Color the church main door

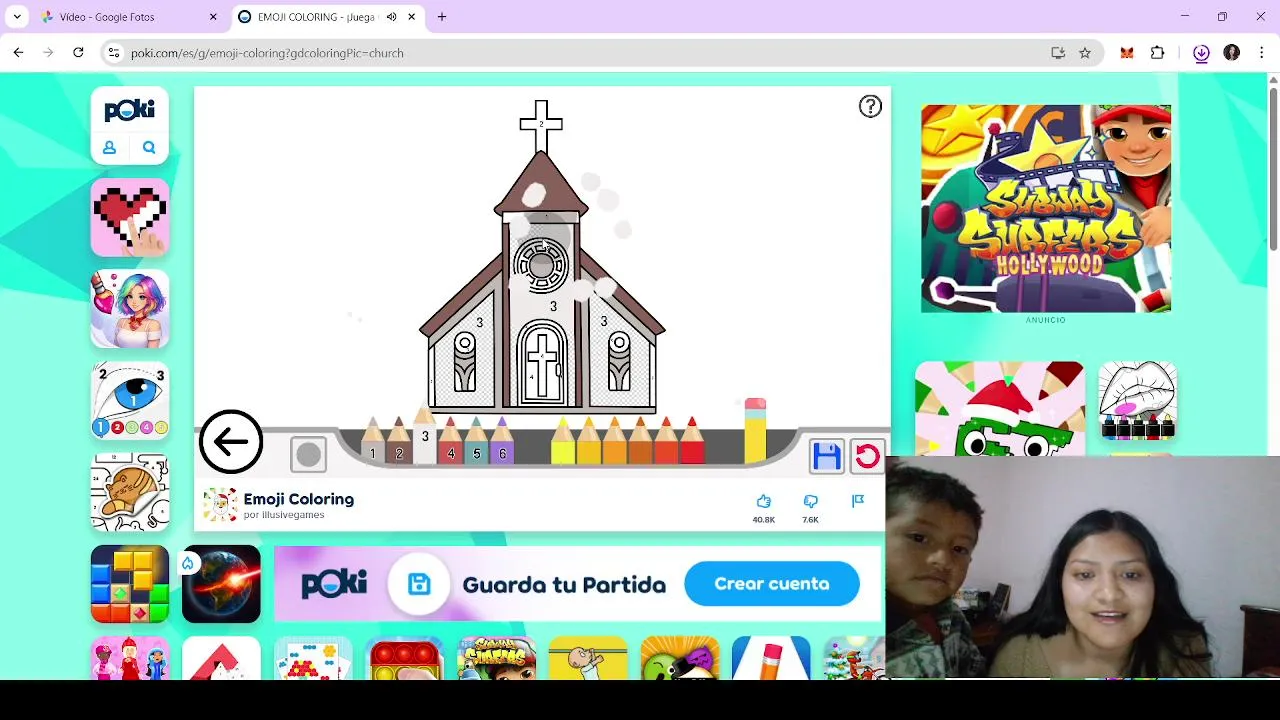(541, 365)
